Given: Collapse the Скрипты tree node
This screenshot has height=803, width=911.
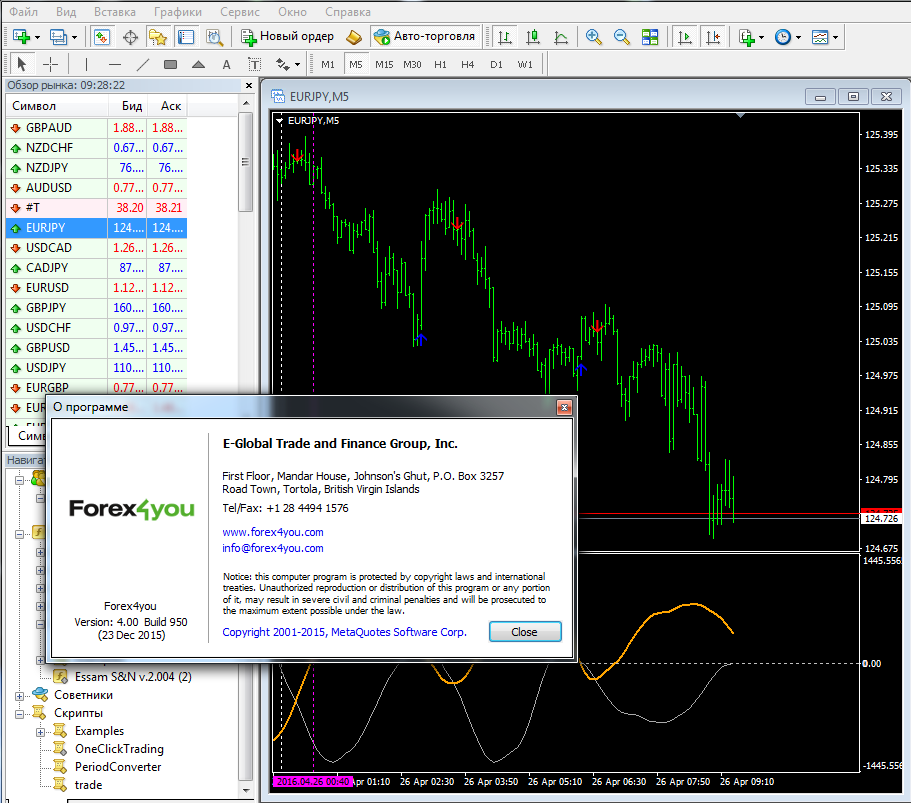Looking at the screenshot, I should (19, 714).
